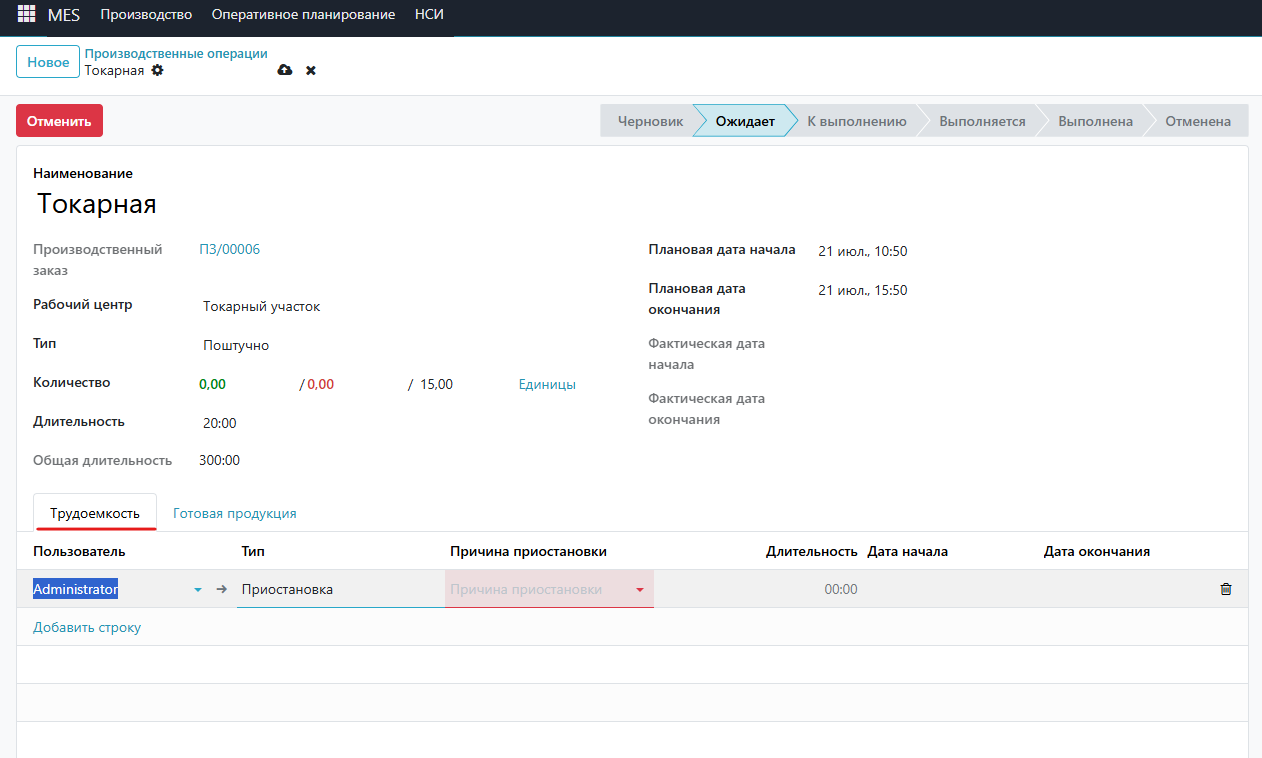1262x758 pixels.
Task: Discard changes with the X icon
Action: 311,71
